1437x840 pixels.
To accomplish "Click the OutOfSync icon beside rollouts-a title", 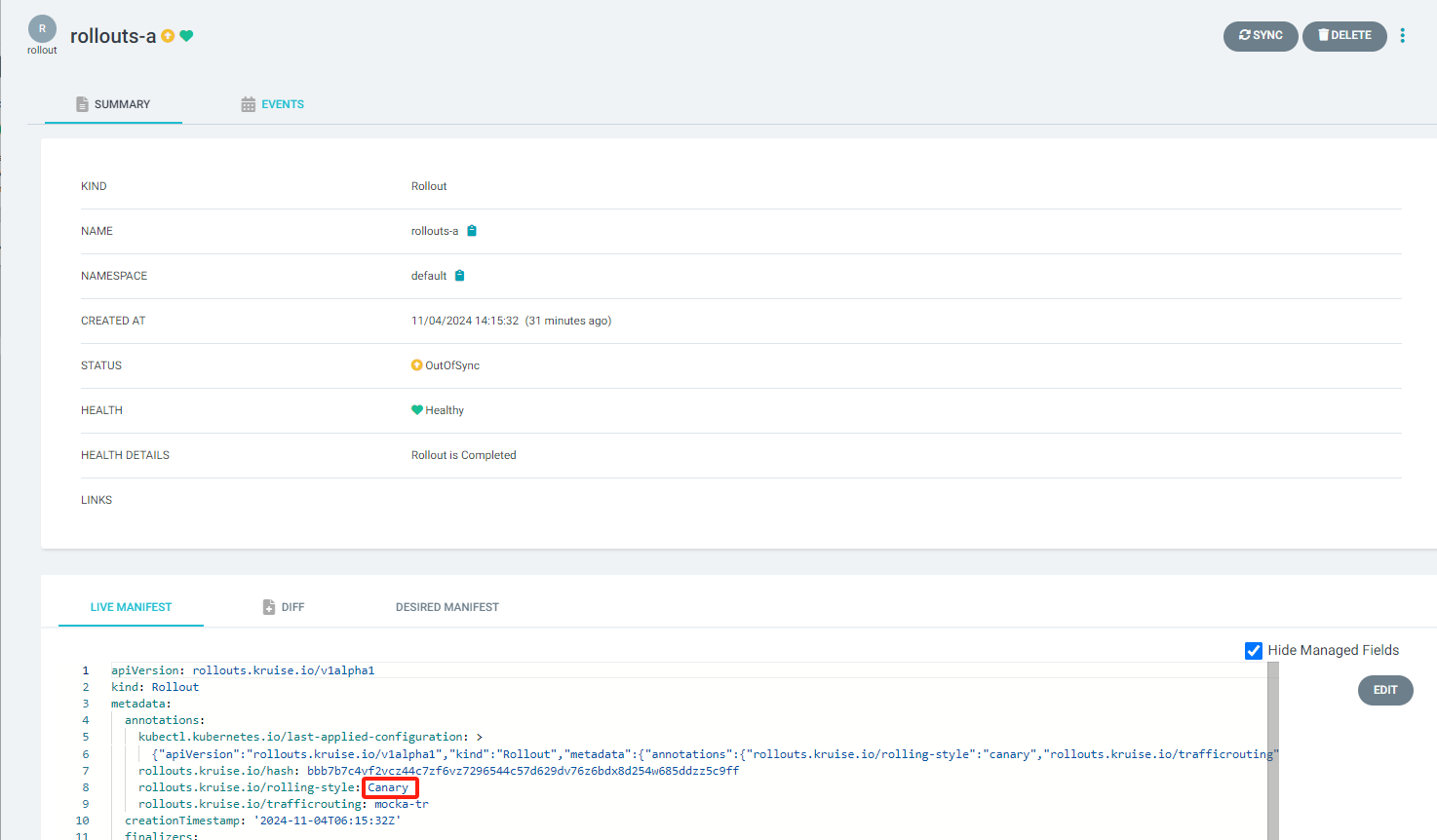I will (x=168, y=36).
